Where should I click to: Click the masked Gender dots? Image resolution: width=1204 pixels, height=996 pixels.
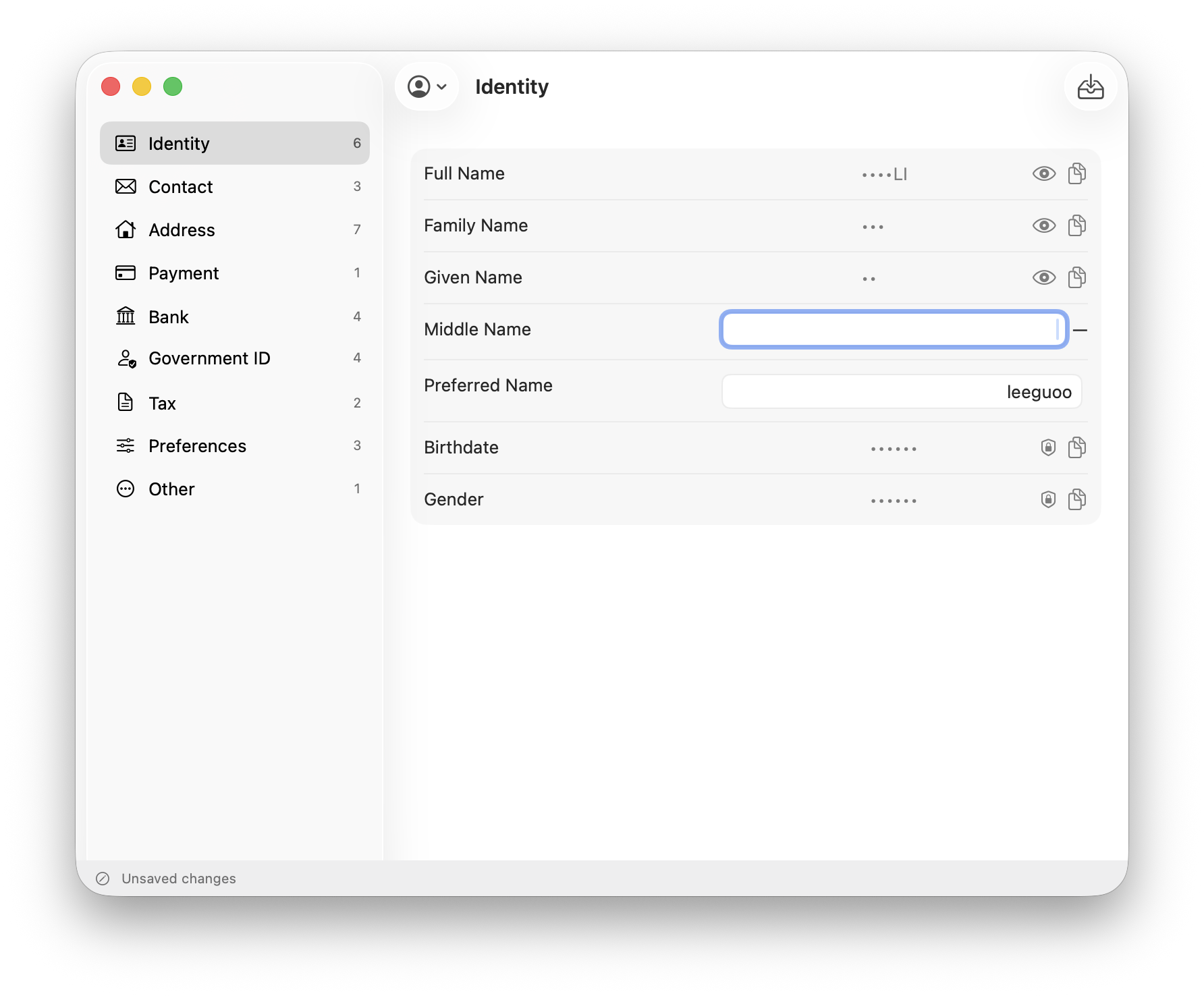tap(894, 501)
